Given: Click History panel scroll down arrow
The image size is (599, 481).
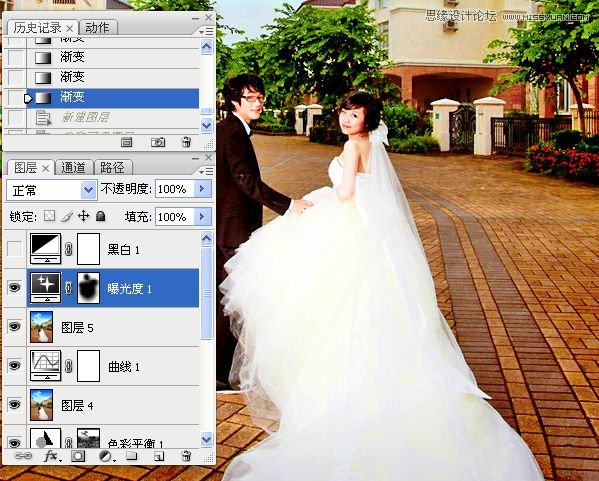Looking at the screenshot, I should pos(207,125).
